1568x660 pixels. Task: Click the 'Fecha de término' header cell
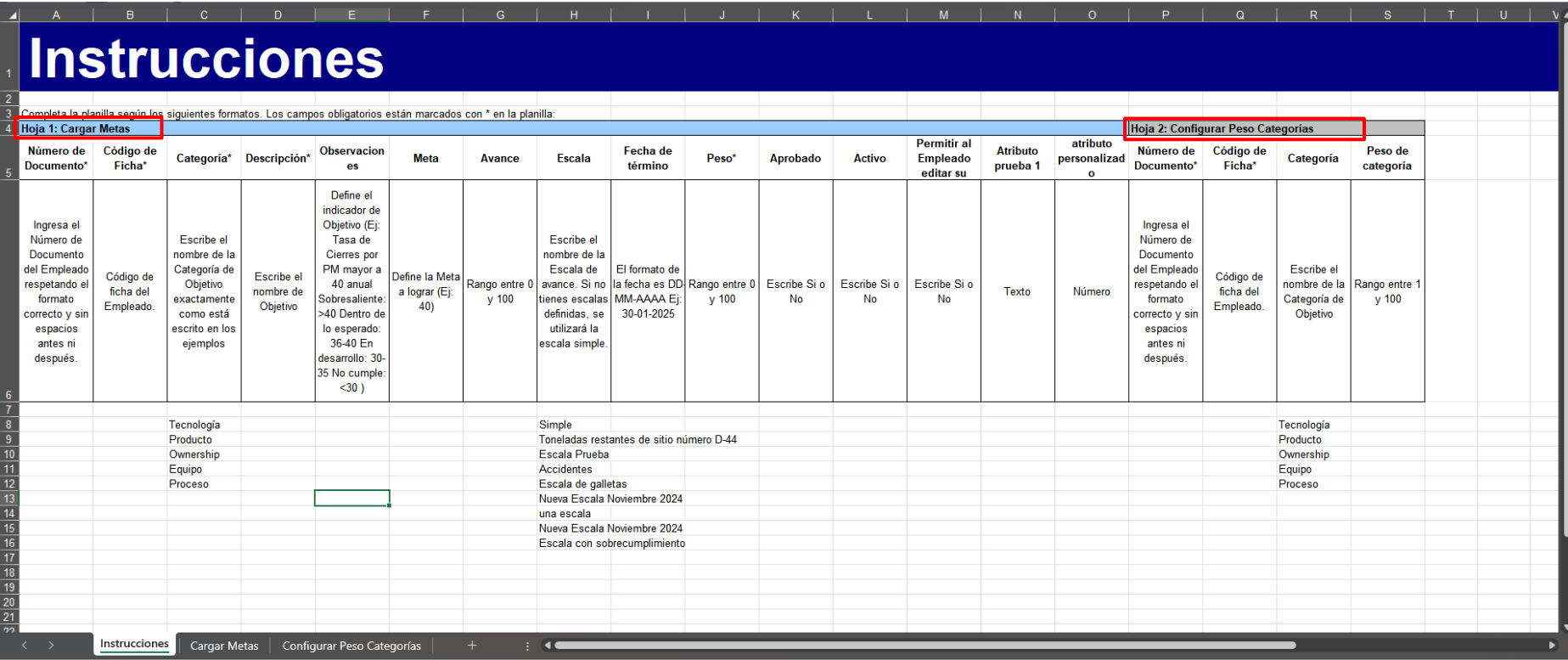pos(648,158)
